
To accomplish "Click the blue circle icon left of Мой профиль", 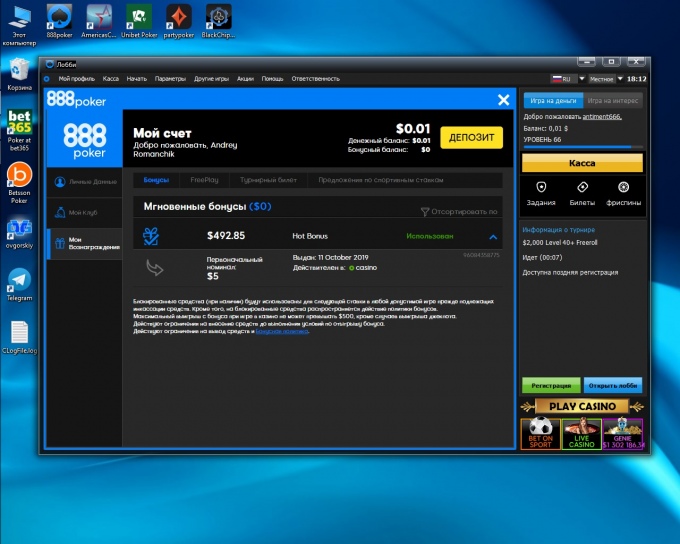I will pos(47,79).
